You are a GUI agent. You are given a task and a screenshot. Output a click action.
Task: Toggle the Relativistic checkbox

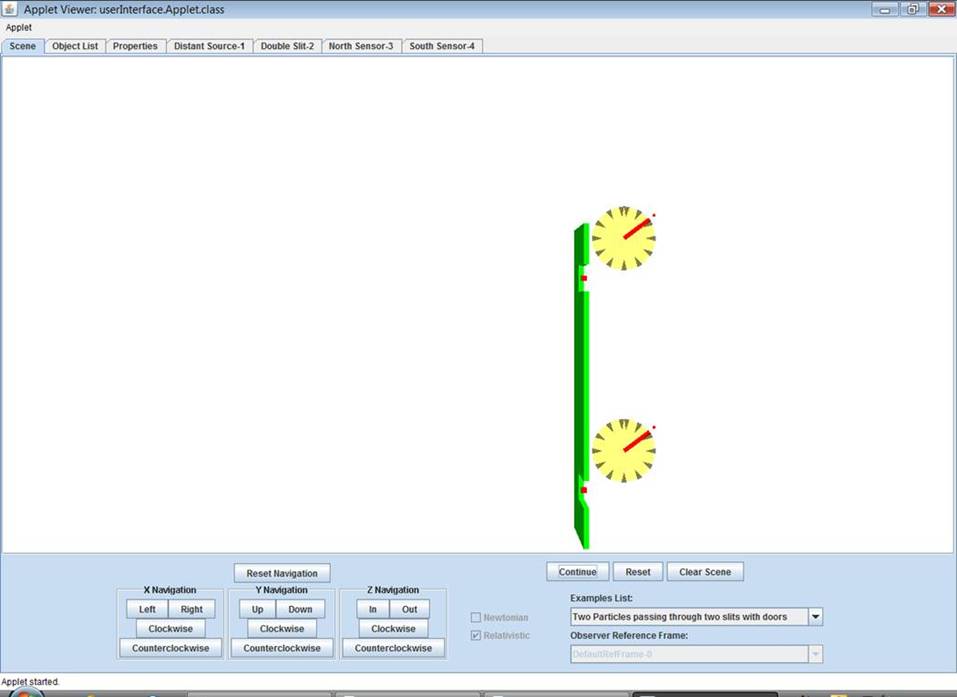pyautogui.click(x=476, y=636)
